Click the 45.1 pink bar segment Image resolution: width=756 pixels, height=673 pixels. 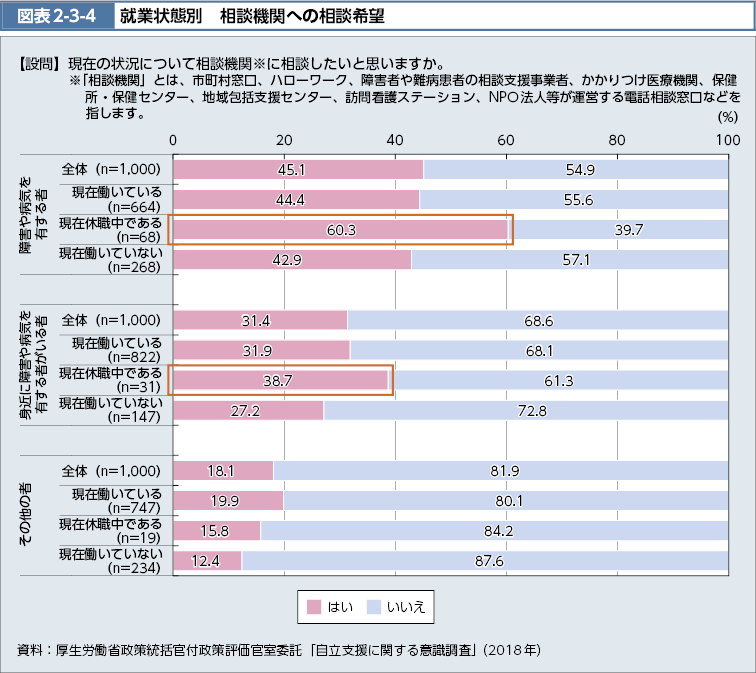pyautogui.click(x=298, y=169)
